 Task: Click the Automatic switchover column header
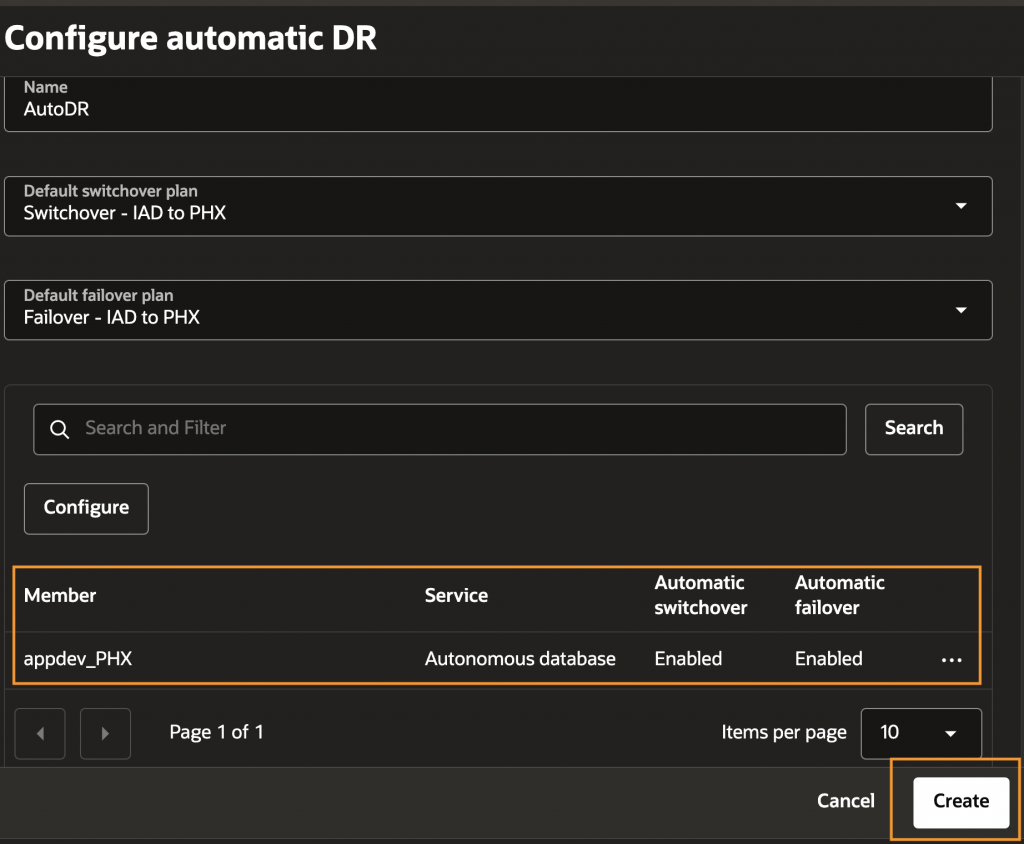pyautogui.click(x=700, y=595)
